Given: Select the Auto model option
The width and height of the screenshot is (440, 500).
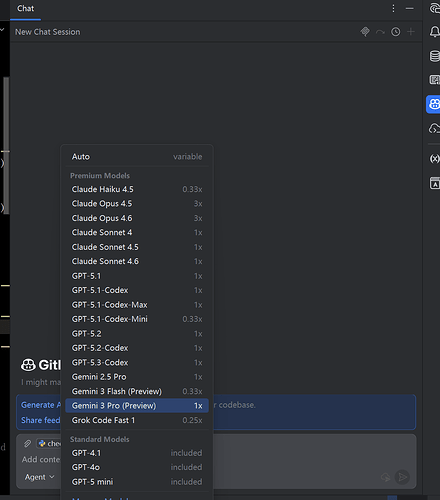Looking at the screenshot, I should pyautogui.click(x=137, y=157).
